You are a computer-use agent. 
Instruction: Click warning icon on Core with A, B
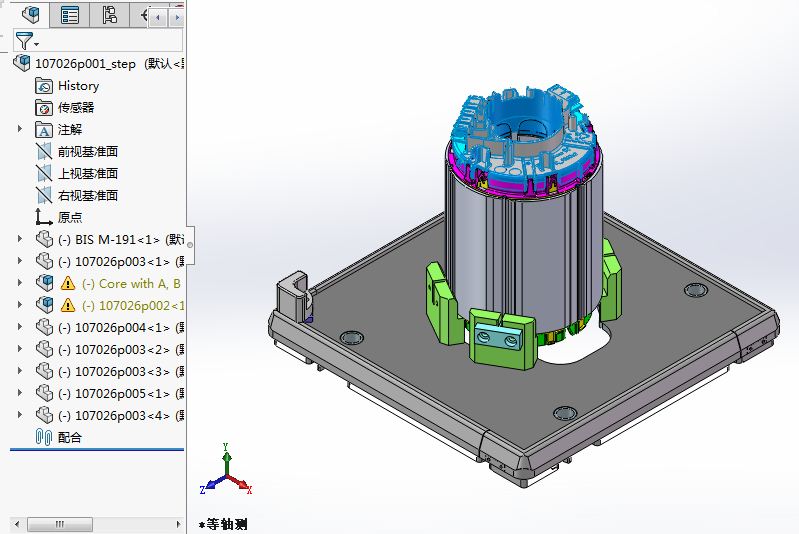[68, 283]
